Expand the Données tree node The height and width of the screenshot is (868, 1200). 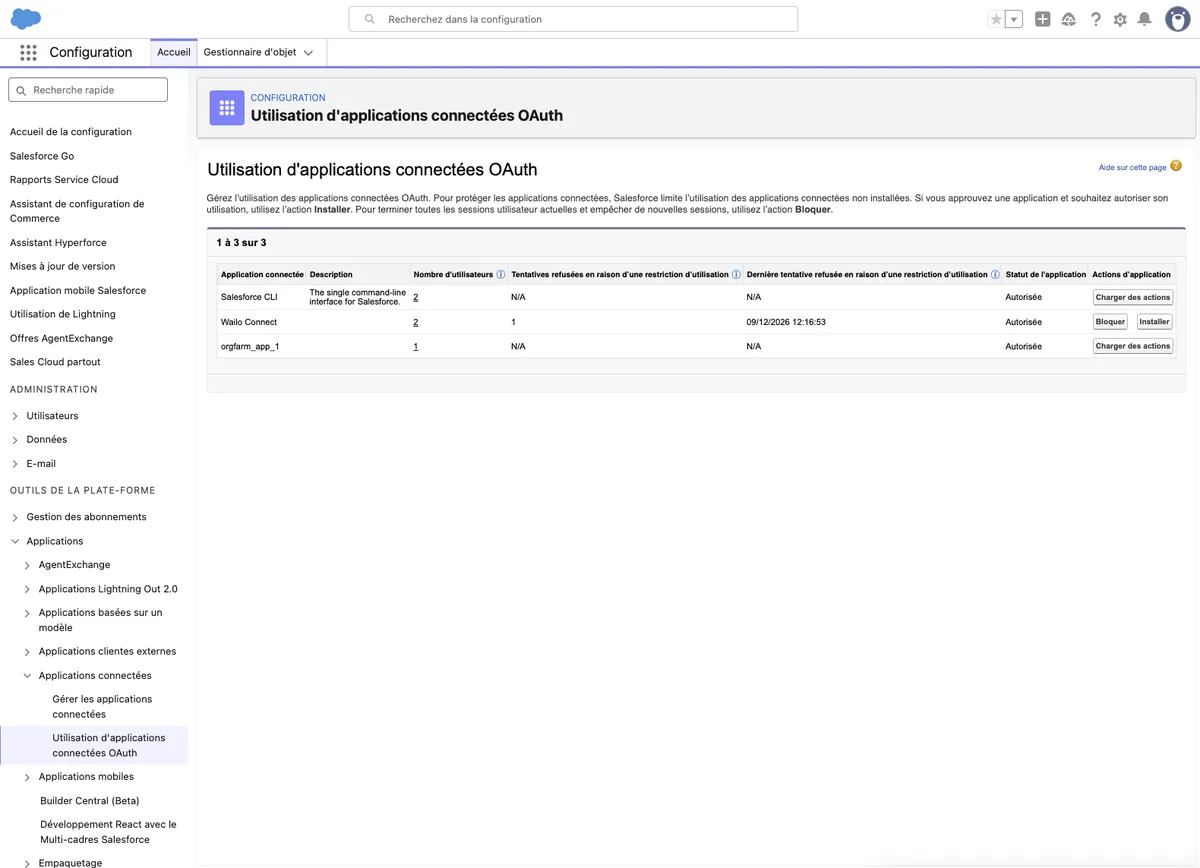15,440
